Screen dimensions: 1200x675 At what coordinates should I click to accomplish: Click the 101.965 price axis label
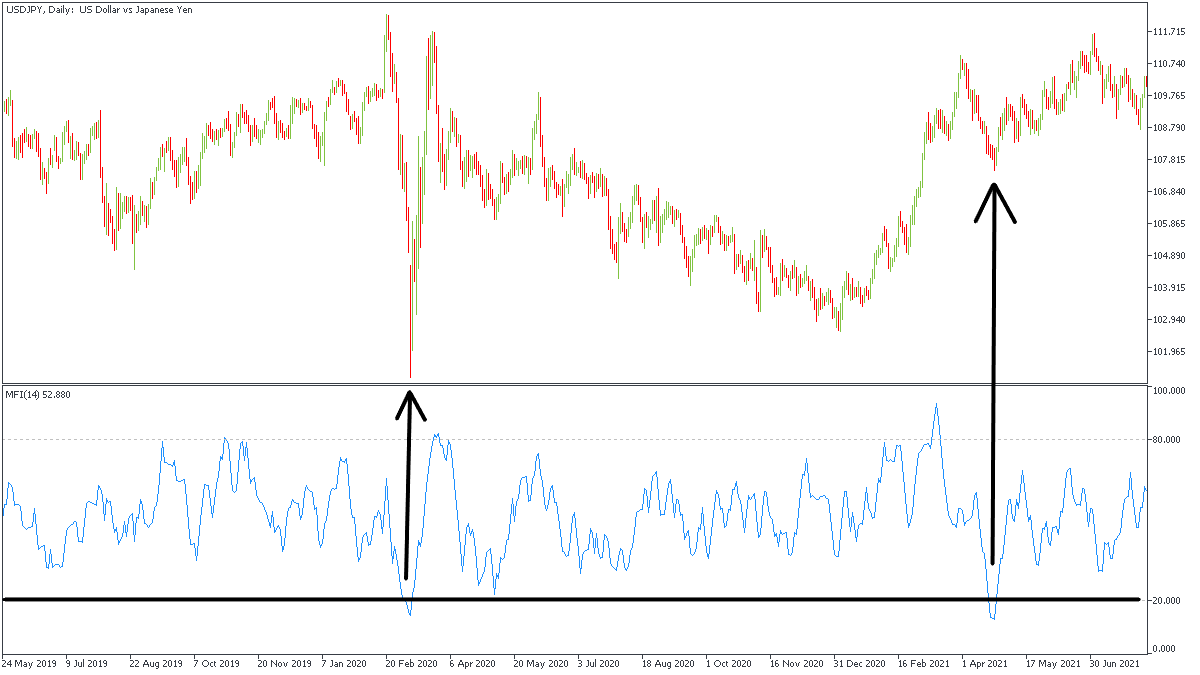(x=1169, y=352)
